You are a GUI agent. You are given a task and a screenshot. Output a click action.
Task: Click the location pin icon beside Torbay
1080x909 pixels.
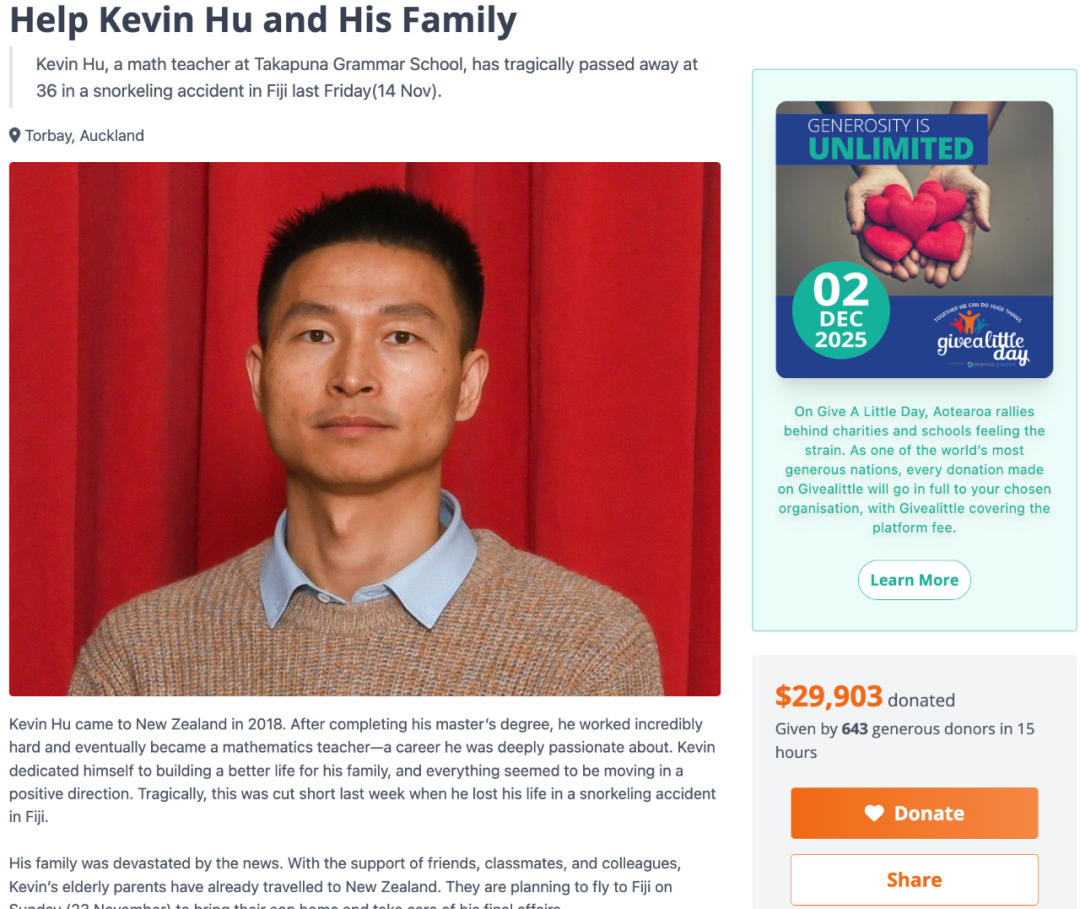[15, 135]
